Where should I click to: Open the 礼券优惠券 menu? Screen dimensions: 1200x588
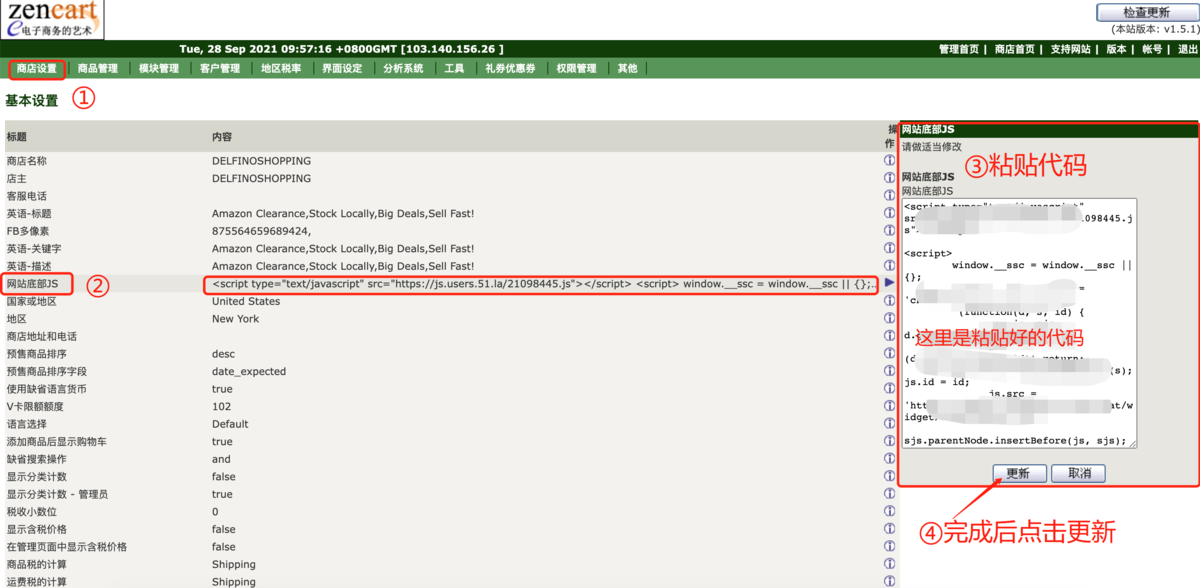coord(510,69)
